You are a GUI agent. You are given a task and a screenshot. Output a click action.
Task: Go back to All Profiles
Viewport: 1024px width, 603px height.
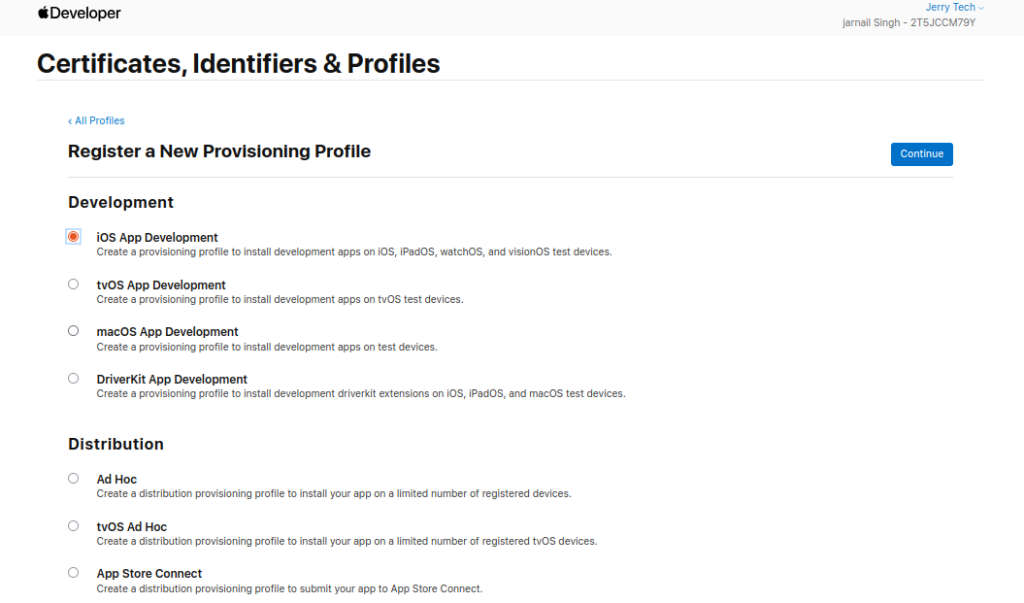click(x=96, y=121)
